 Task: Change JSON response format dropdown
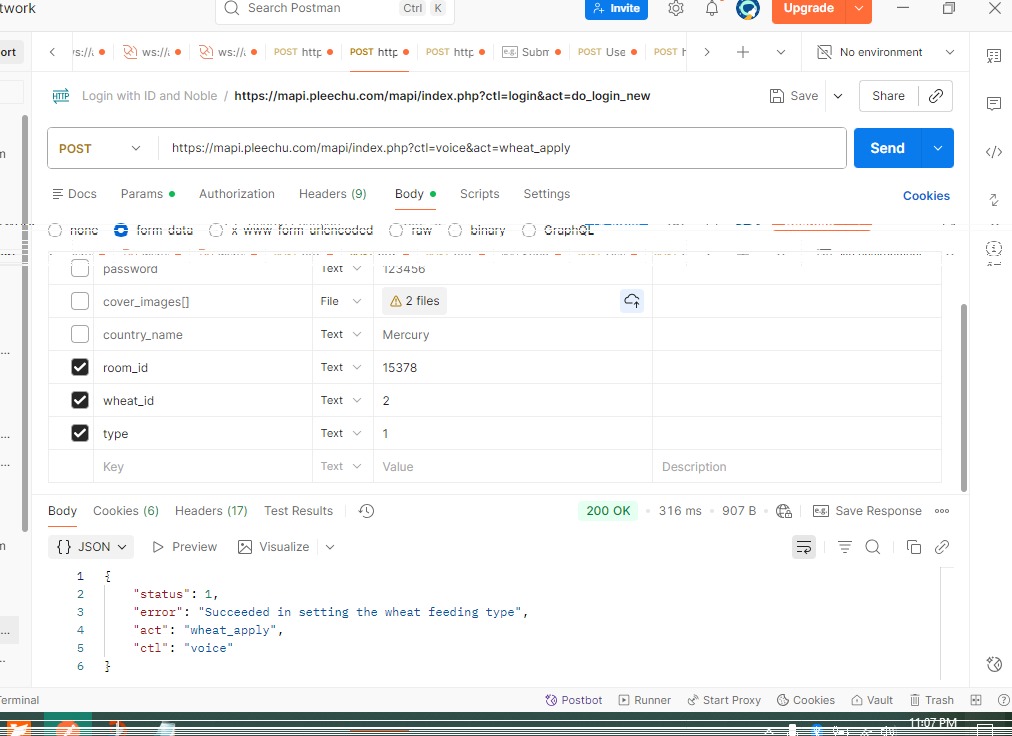94,547
